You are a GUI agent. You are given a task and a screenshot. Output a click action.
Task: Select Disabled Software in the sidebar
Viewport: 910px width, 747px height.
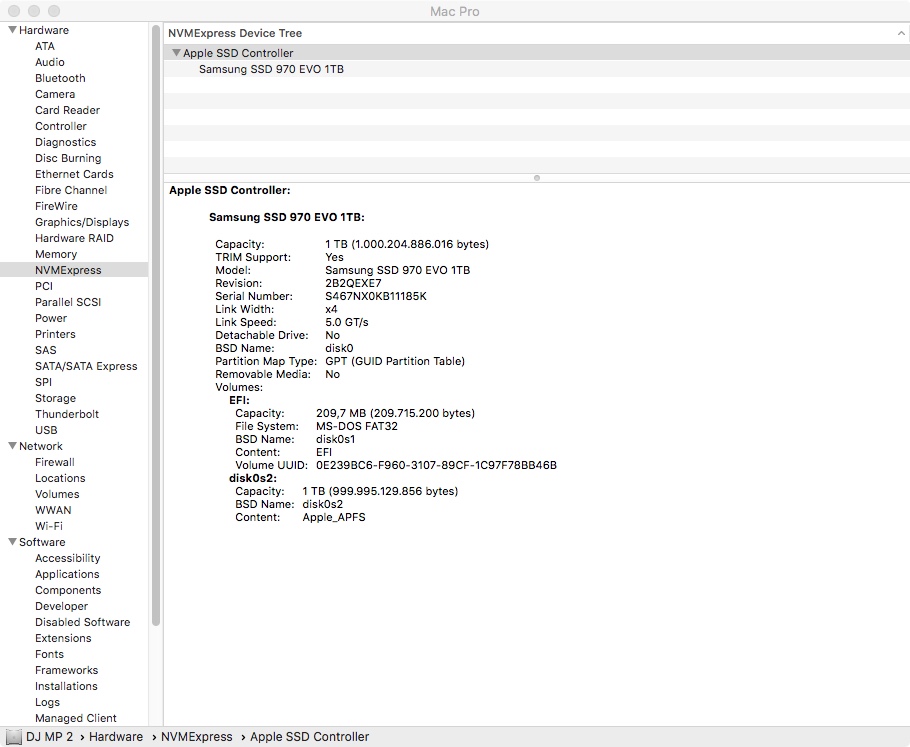82,622
